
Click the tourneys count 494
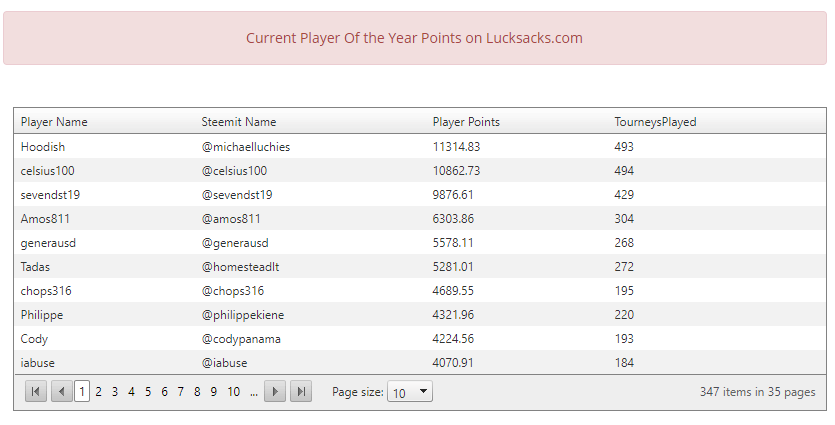[x=624, y=171]
